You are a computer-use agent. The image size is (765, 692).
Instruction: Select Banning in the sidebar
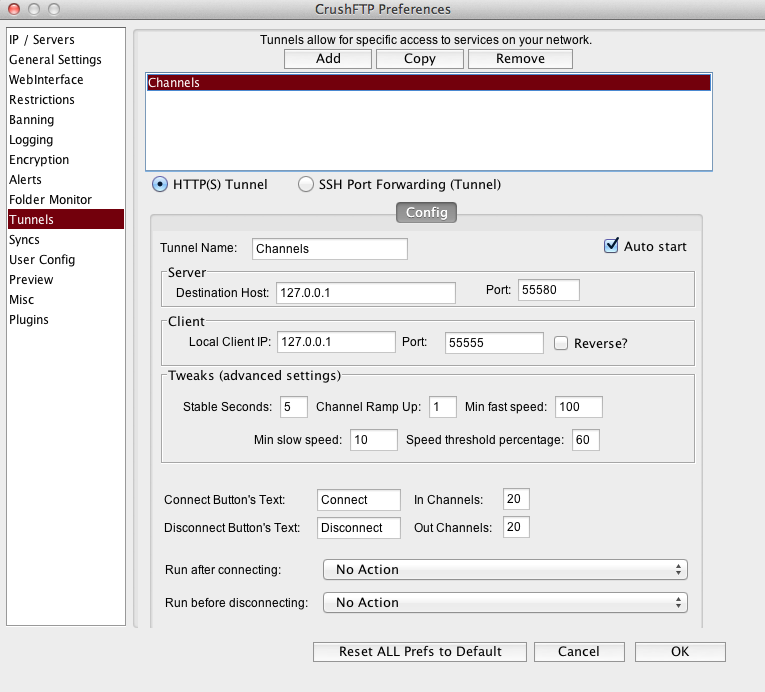coord(65,120)
